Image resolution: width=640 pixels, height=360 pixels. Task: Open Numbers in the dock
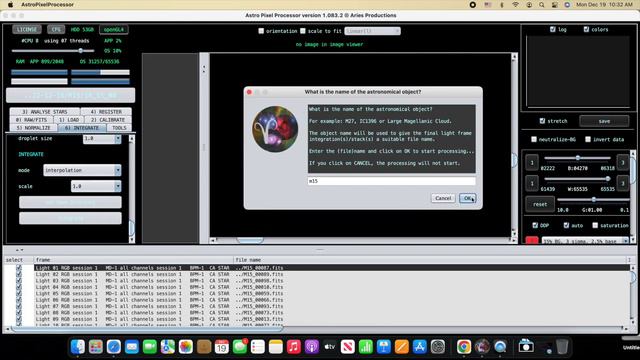point(365,347)
